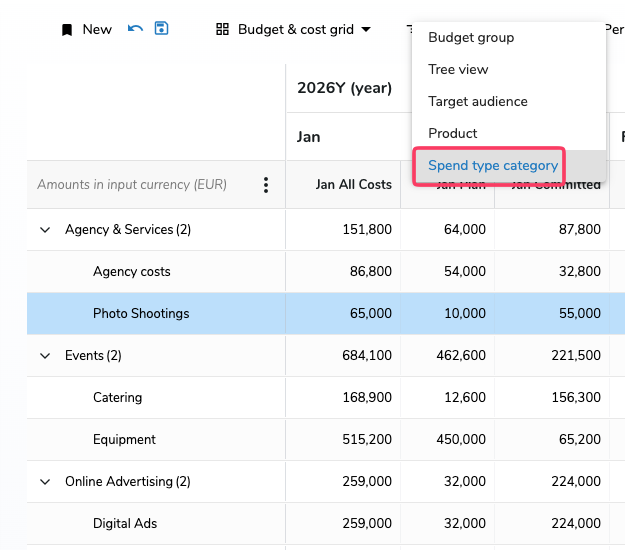Click the 2026Y (year) header
The image size is (625, 550).
[344, 88]
